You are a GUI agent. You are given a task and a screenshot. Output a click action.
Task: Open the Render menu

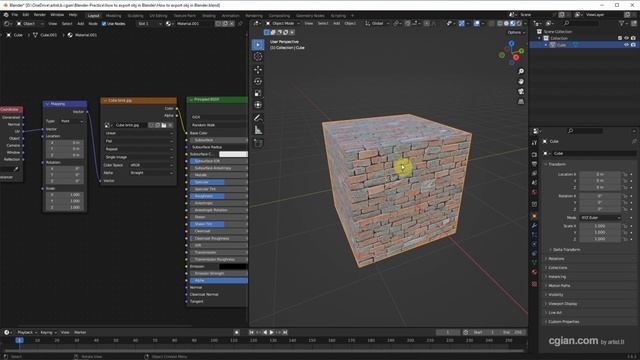(40, 15)
